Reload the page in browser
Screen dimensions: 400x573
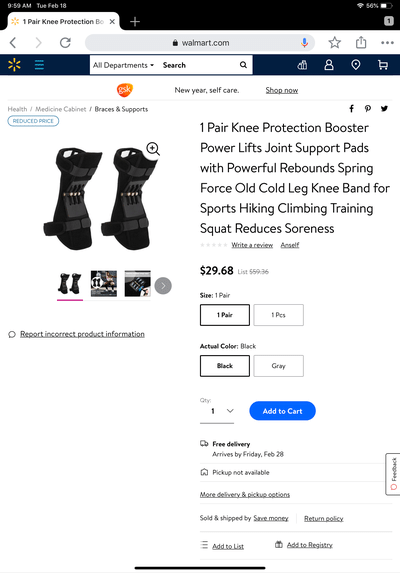click(65, 43)
